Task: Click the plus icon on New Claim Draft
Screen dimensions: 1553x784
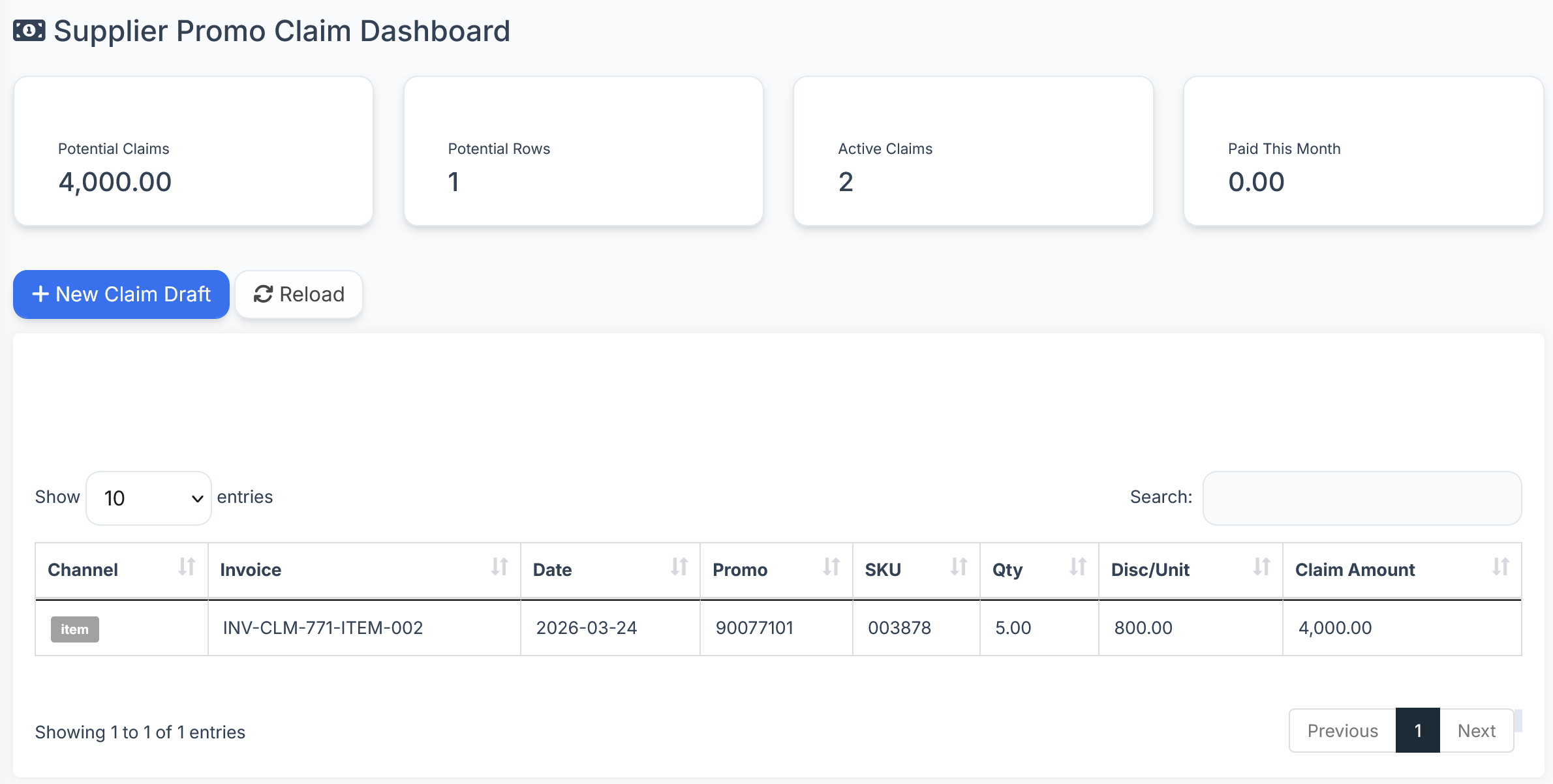Action: tap(40, 294)
